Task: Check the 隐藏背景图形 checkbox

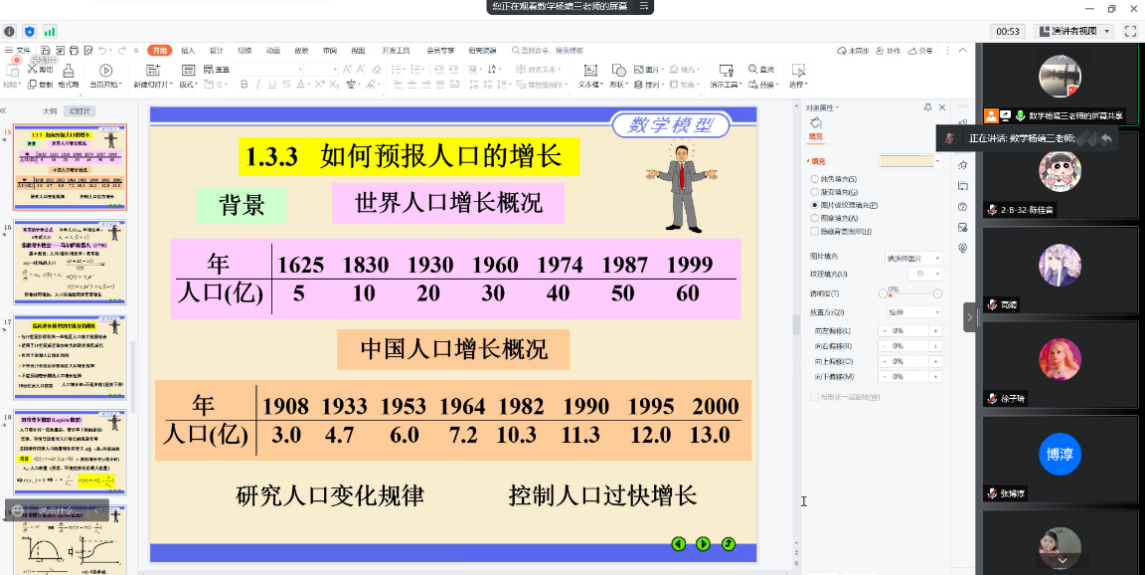Action: click(x=813, y=231)
